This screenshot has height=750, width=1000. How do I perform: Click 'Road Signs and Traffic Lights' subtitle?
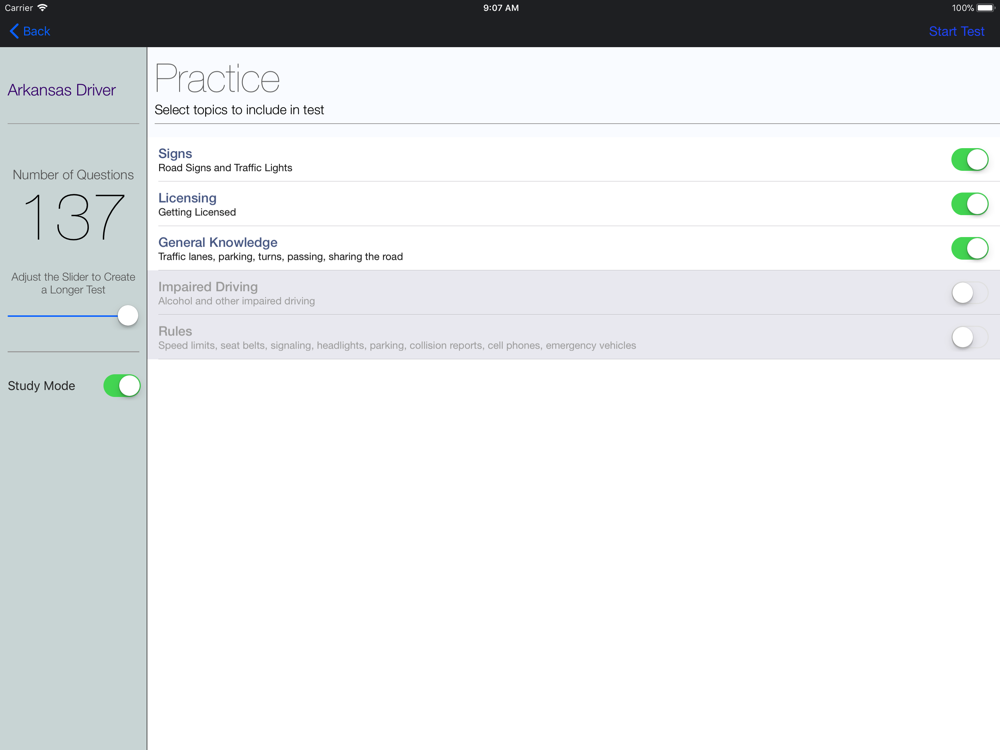point(225,168)
